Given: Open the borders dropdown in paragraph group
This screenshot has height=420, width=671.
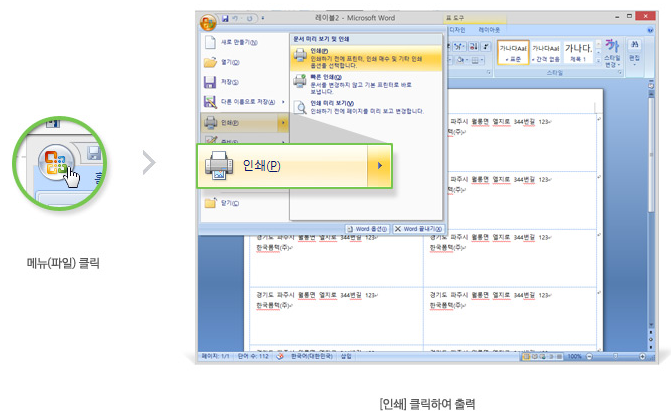Looking at the screenshot, I should pos(477,60).
